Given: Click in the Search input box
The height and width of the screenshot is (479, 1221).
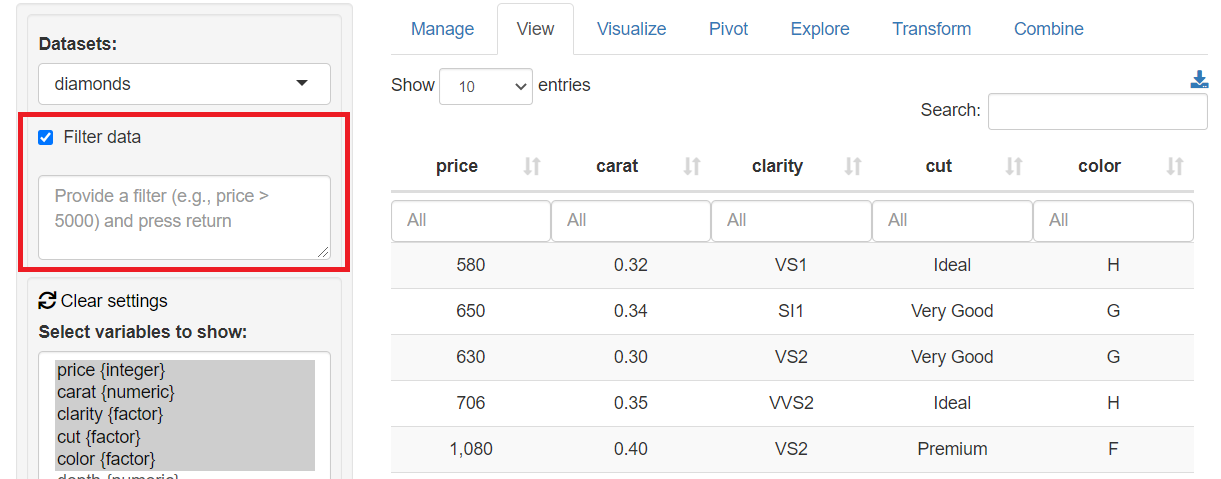Looking at the screenshot, I should (x=1097, y=111).
